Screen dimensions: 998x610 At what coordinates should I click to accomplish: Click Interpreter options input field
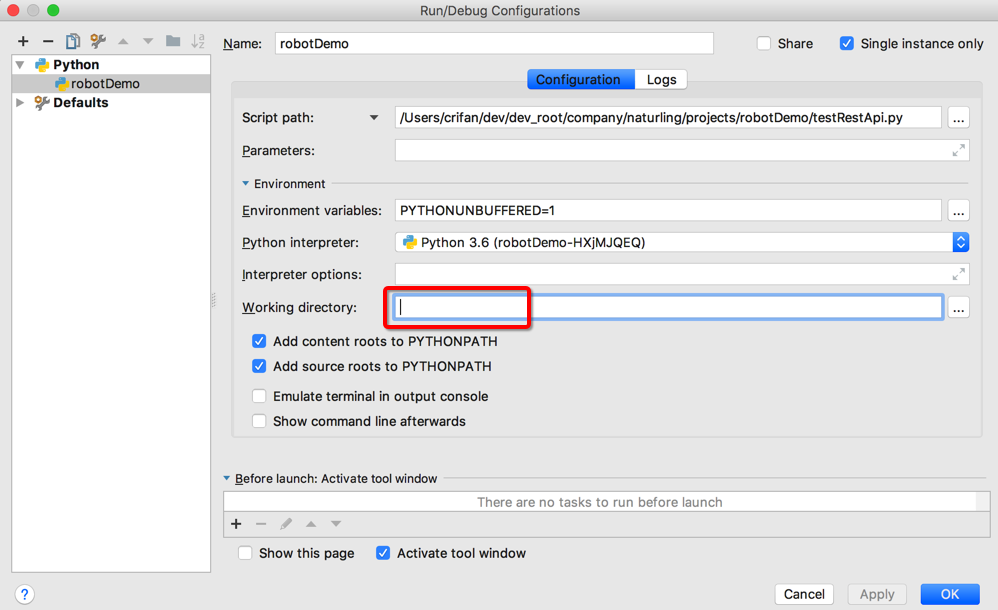click(682, 274)
